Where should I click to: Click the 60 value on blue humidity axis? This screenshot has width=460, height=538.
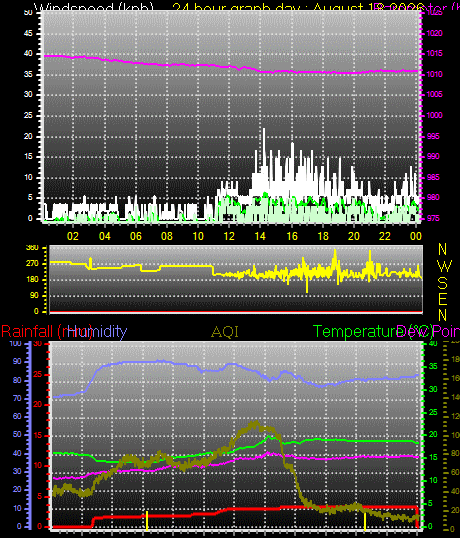click(17, 416)
